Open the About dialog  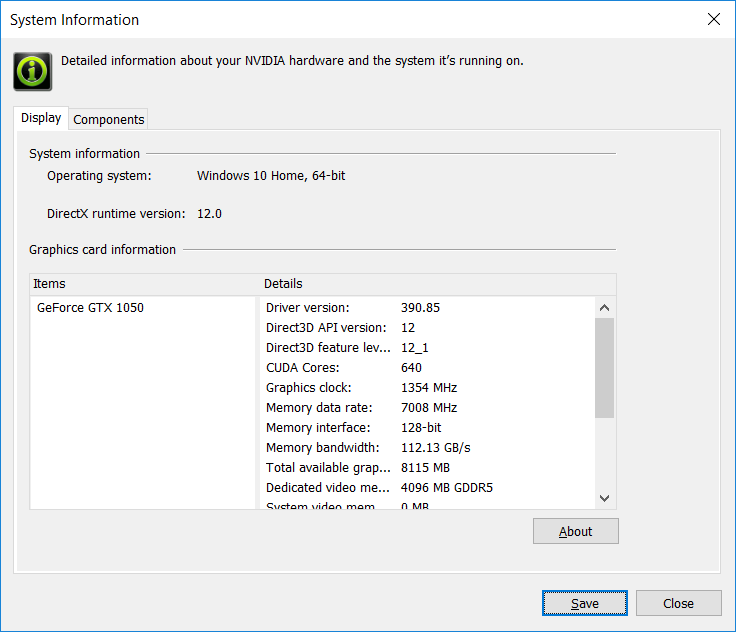click(x=575, y=531)
